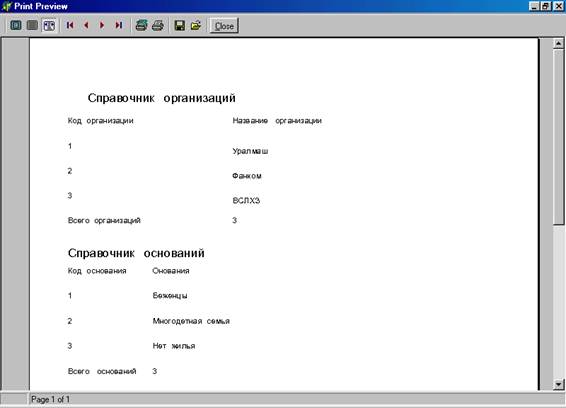This screenshot has height=408, width=566.
Task: Click the Close button in the toolbar
Action: [224, 26]
